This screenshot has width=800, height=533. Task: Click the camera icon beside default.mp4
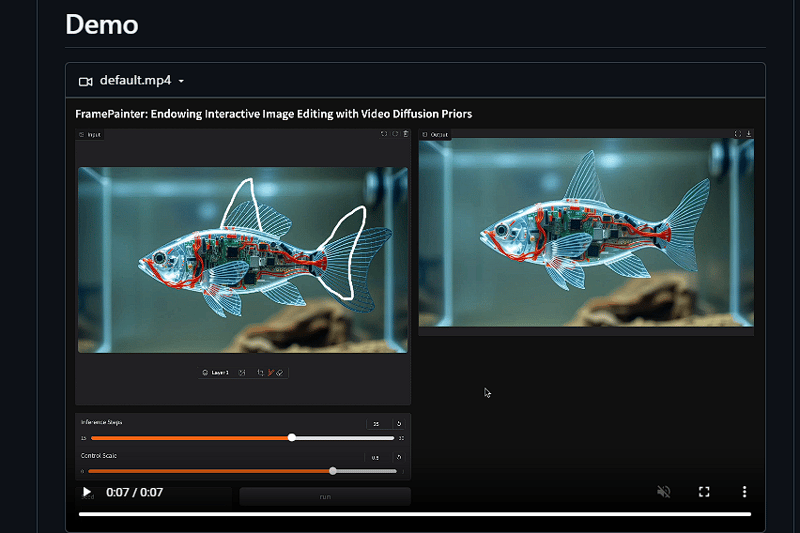click(86, 82)
